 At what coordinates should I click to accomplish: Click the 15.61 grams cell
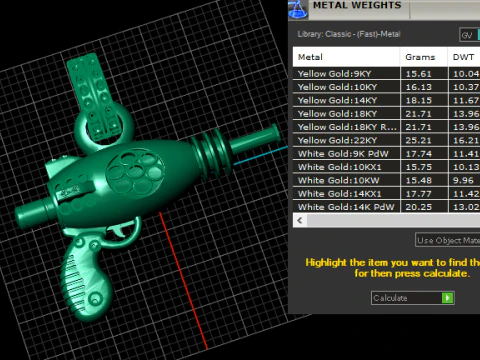click(x=424, y=74)
